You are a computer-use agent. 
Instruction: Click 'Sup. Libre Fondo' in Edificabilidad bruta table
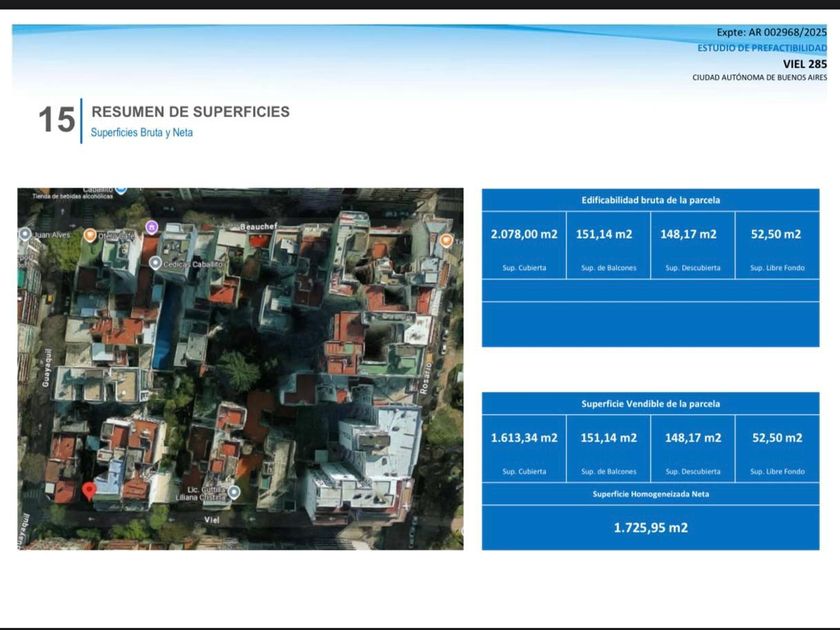click(777, 268)
